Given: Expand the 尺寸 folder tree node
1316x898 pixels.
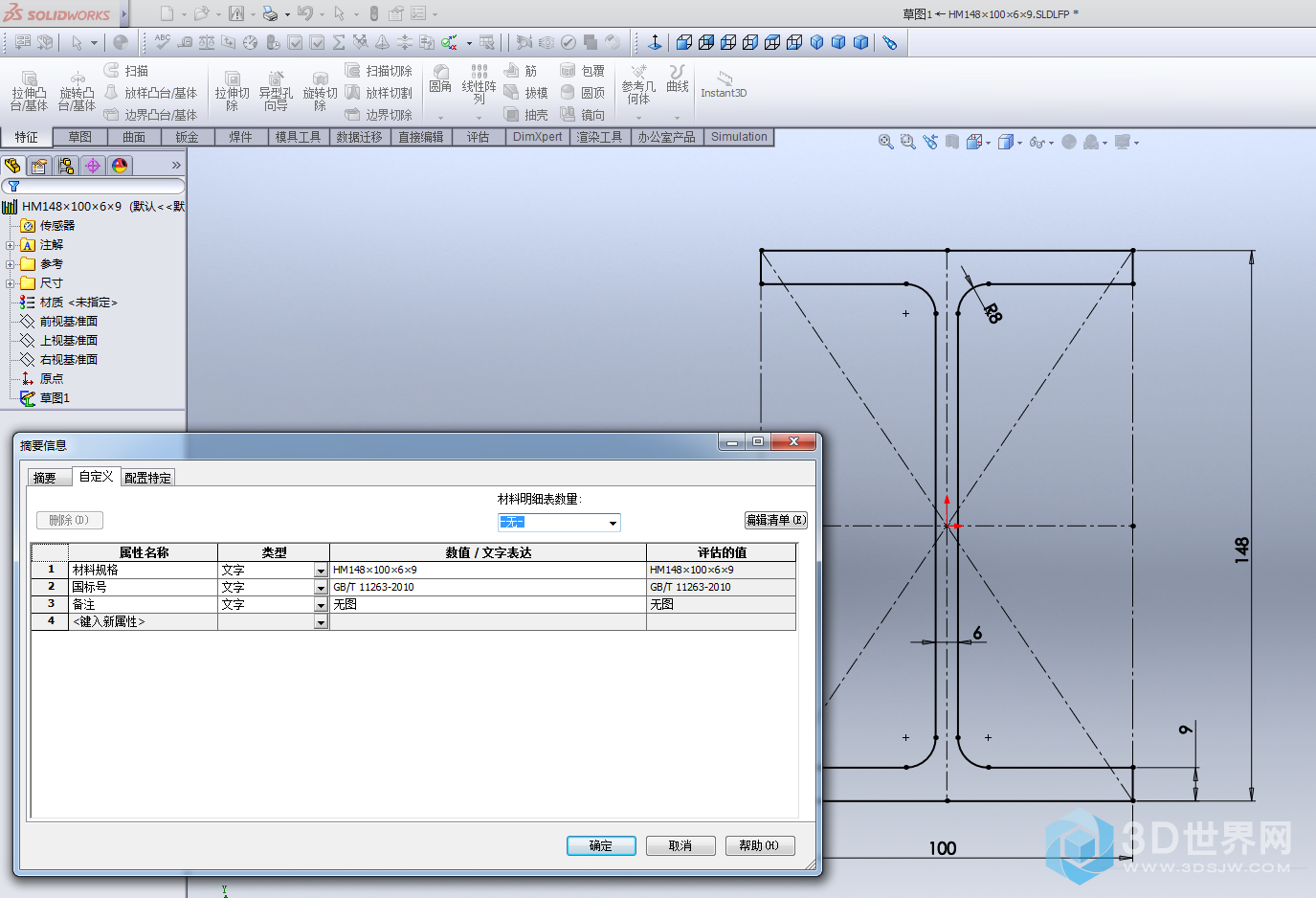Looking at the screenshot, I should (10, 283).
